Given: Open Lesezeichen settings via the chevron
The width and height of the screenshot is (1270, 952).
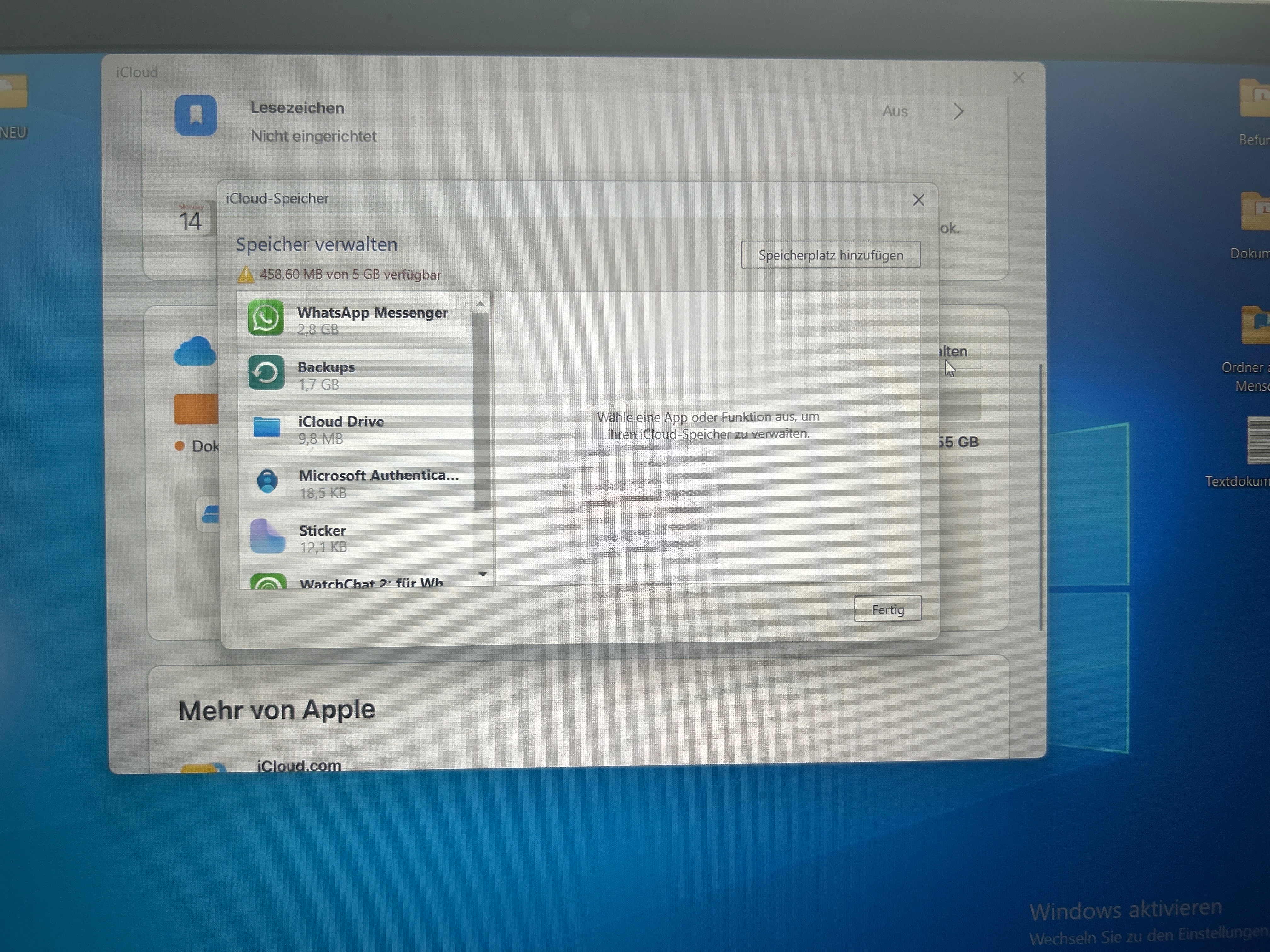Looking at the screenshot, I should click(958, 111).
